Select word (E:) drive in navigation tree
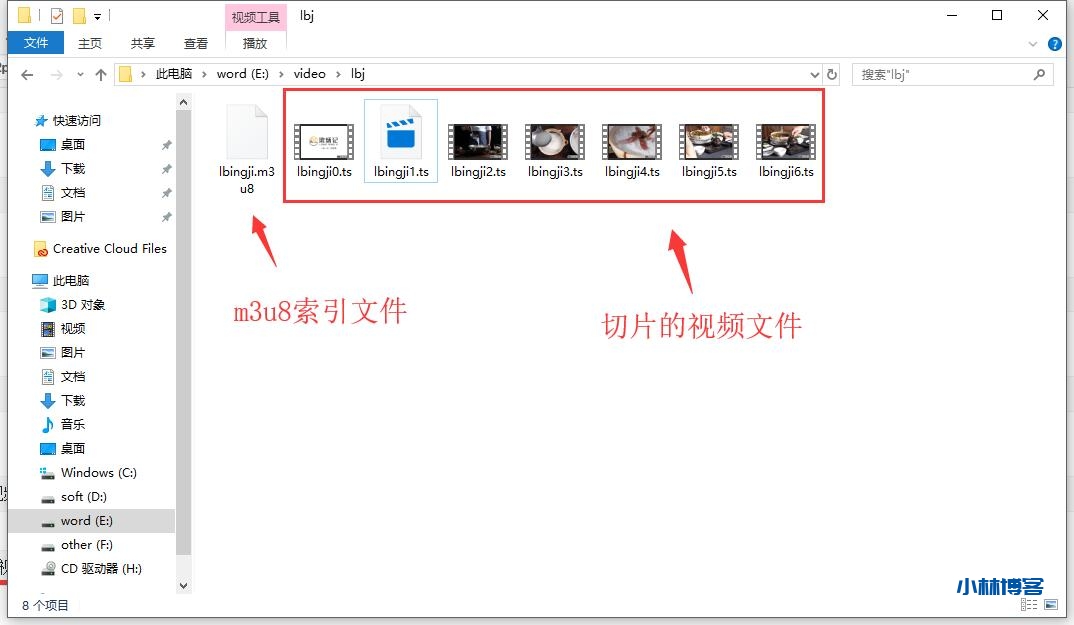Viewport: 1074px width, 625px height. pos(86,521)
